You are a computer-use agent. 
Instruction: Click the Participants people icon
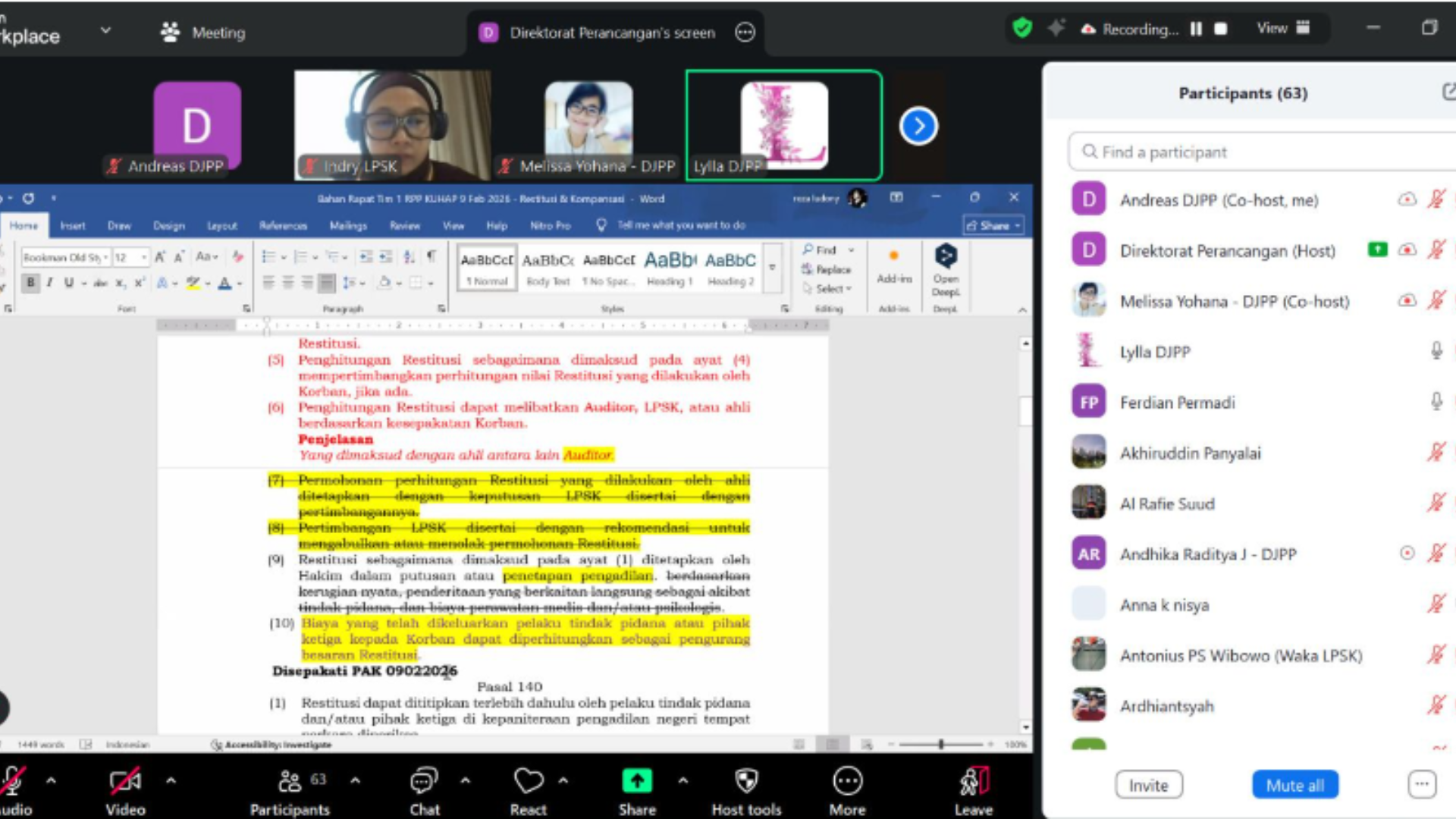point(290,781)
